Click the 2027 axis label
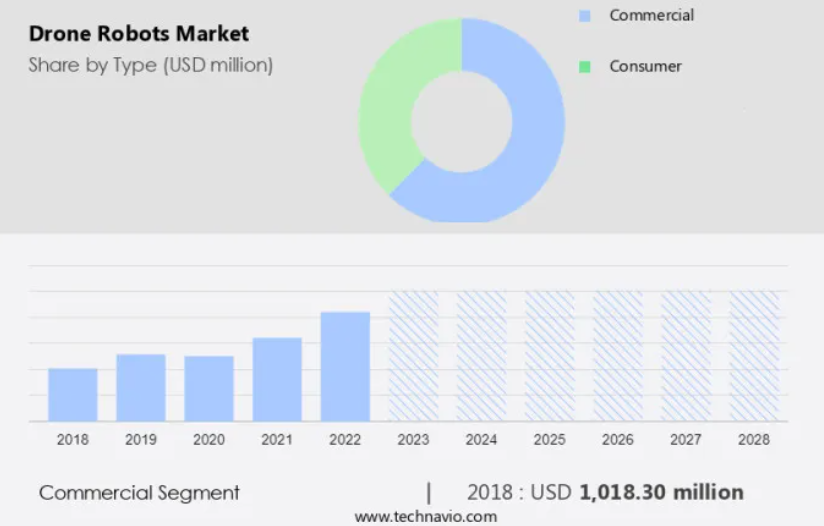 tap(686, 439)
